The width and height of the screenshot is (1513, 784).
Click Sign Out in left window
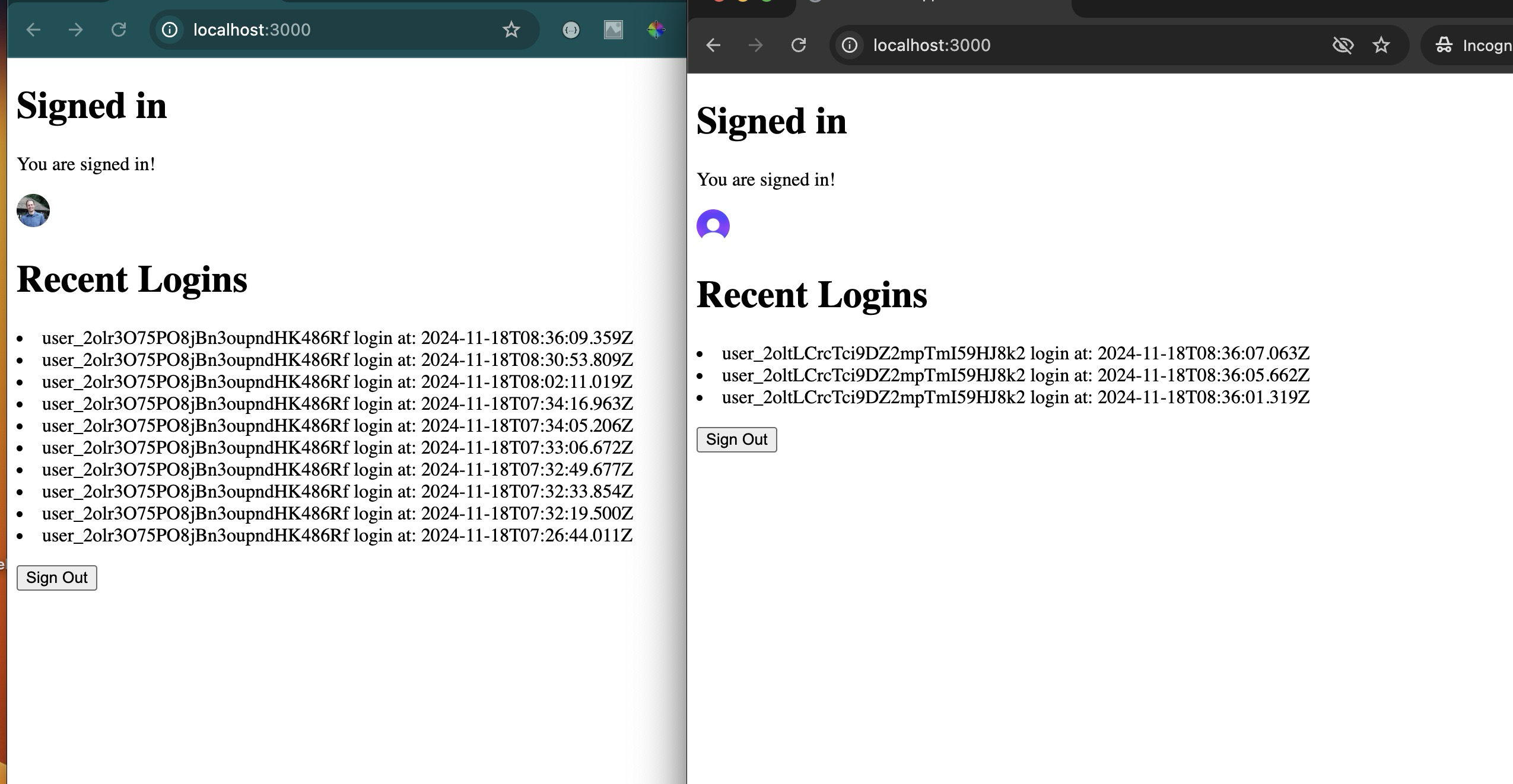coord(57,578)
